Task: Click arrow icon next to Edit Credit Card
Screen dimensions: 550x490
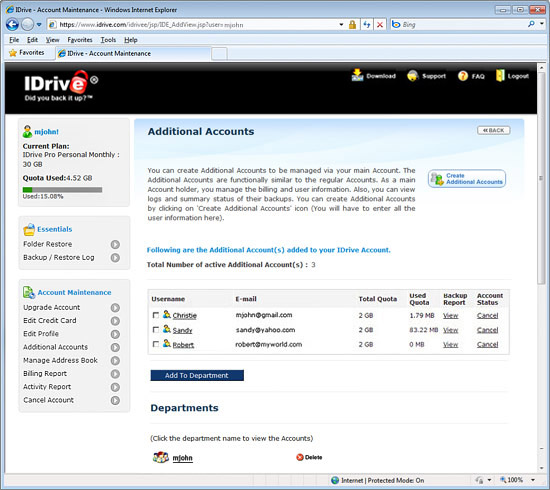Action: 115,321
